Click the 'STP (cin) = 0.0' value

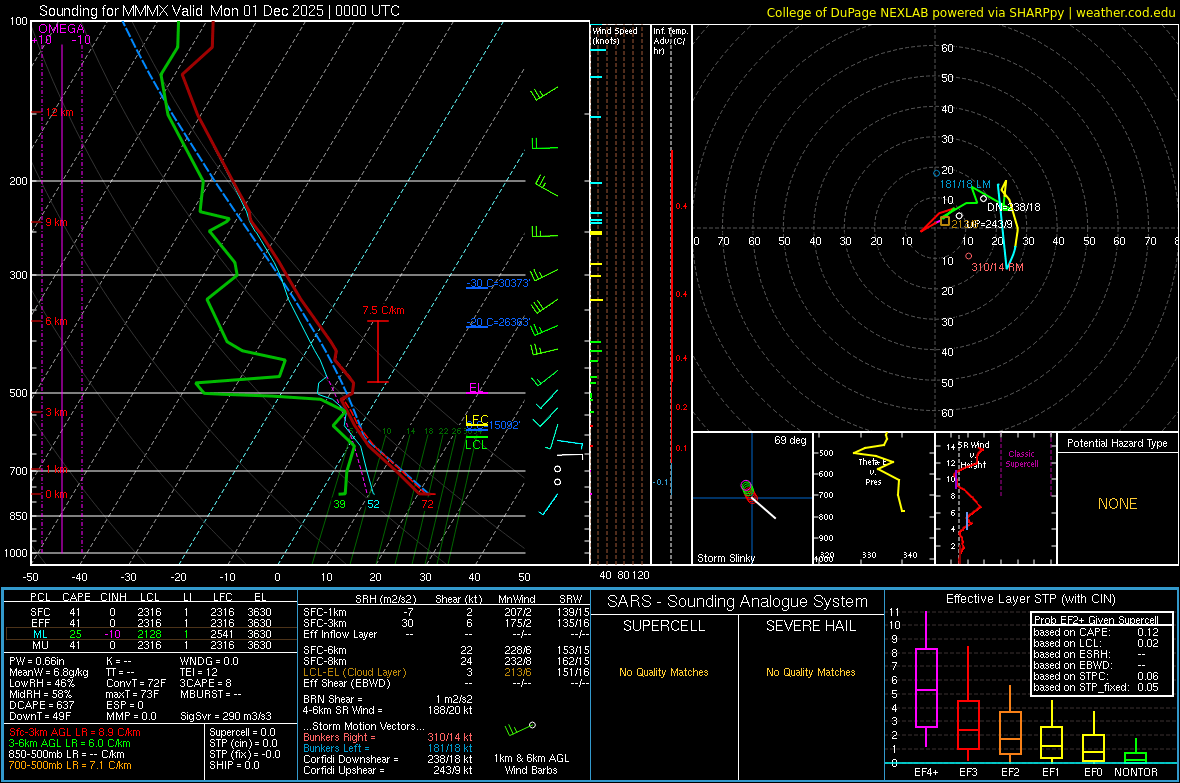pyautogui.click(x=243, y=744)
